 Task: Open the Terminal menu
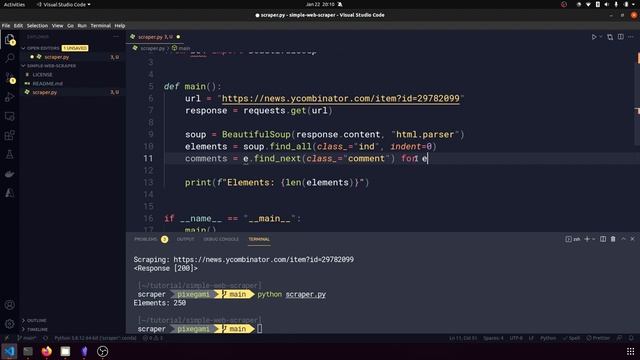click(x=101, y=25)
